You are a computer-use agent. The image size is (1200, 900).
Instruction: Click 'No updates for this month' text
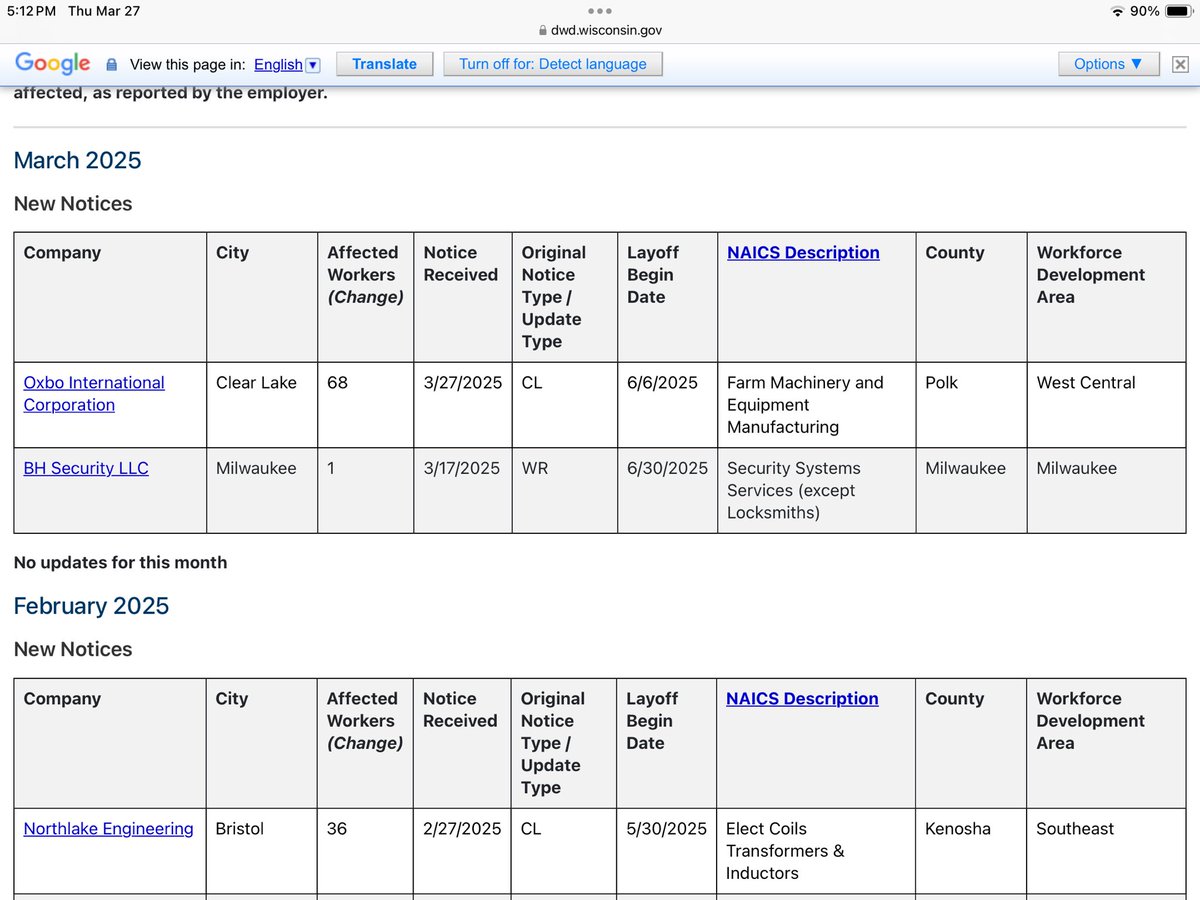coord(120,562)
